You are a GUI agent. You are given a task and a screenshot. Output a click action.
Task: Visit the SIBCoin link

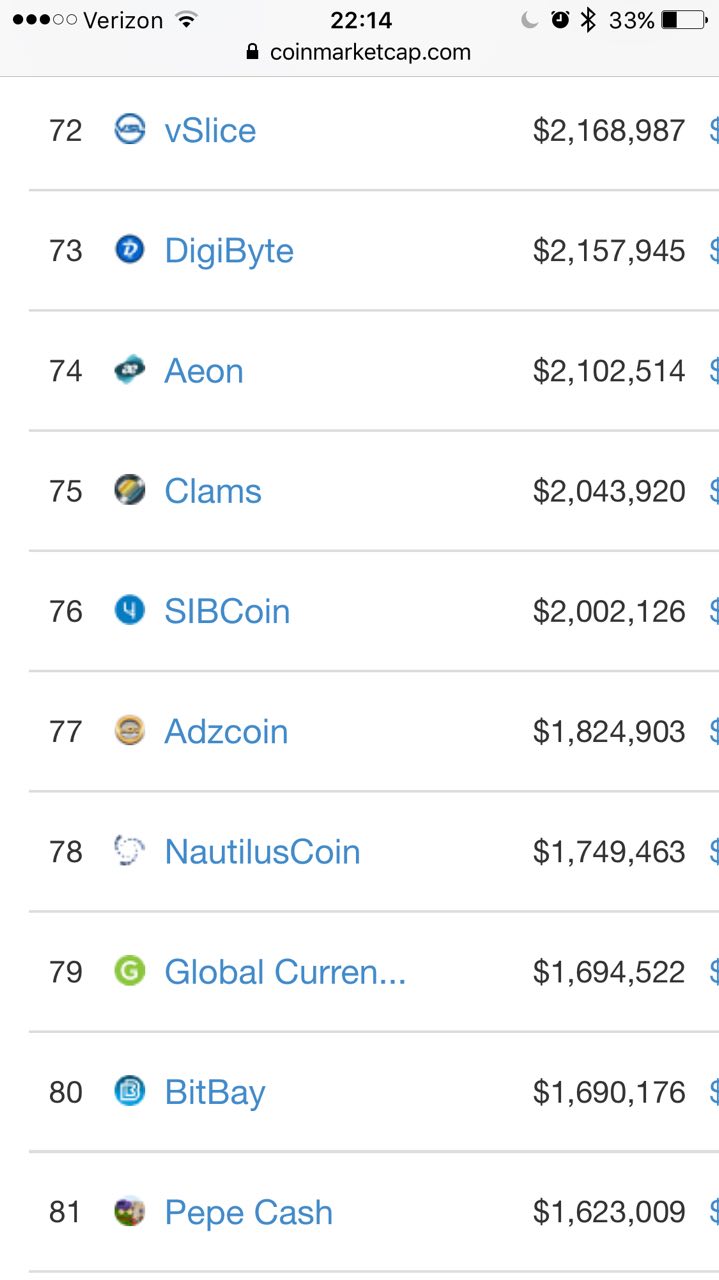click(227, 611)
